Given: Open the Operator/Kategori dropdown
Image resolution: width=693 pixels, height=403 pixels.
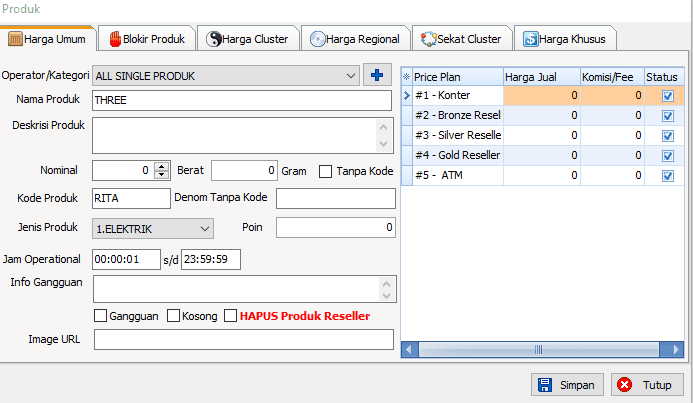Looking at the screenshot, I should point(350,75).
